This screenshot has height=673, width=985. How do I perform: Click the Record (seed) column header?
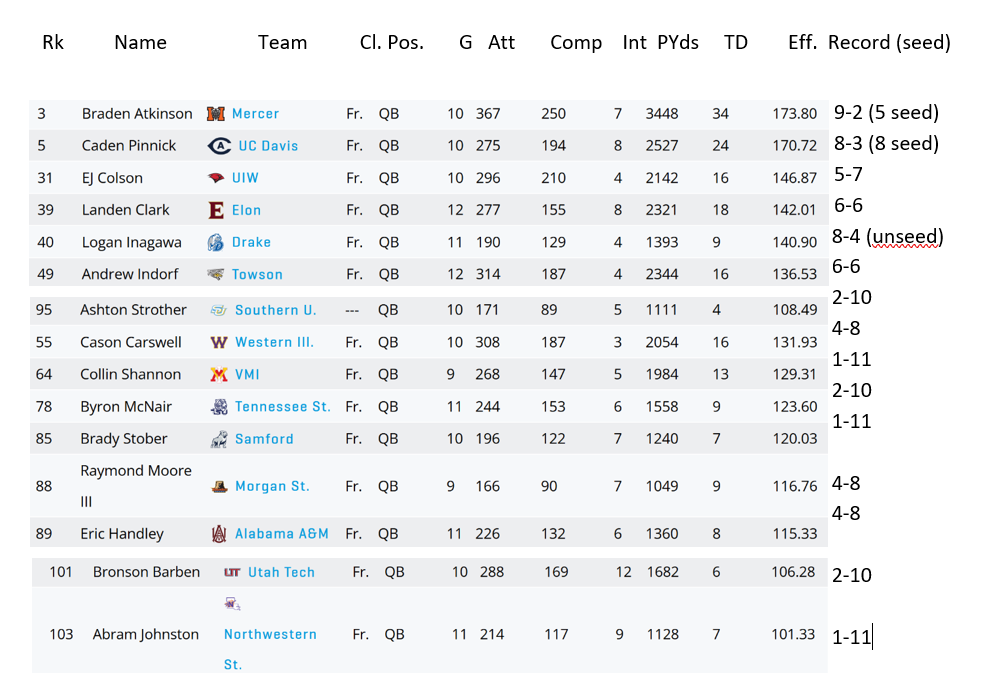tap(889, 42)
